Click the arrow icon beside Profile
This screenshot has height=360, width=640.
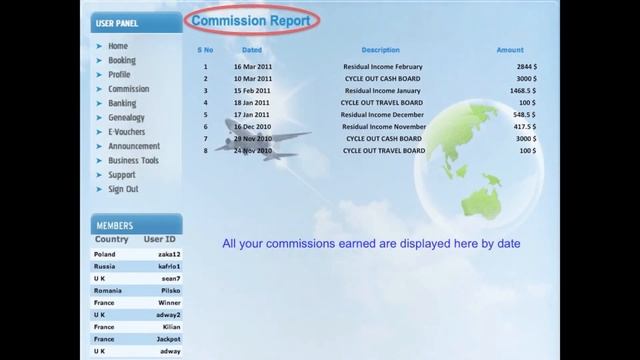(99, 75)
